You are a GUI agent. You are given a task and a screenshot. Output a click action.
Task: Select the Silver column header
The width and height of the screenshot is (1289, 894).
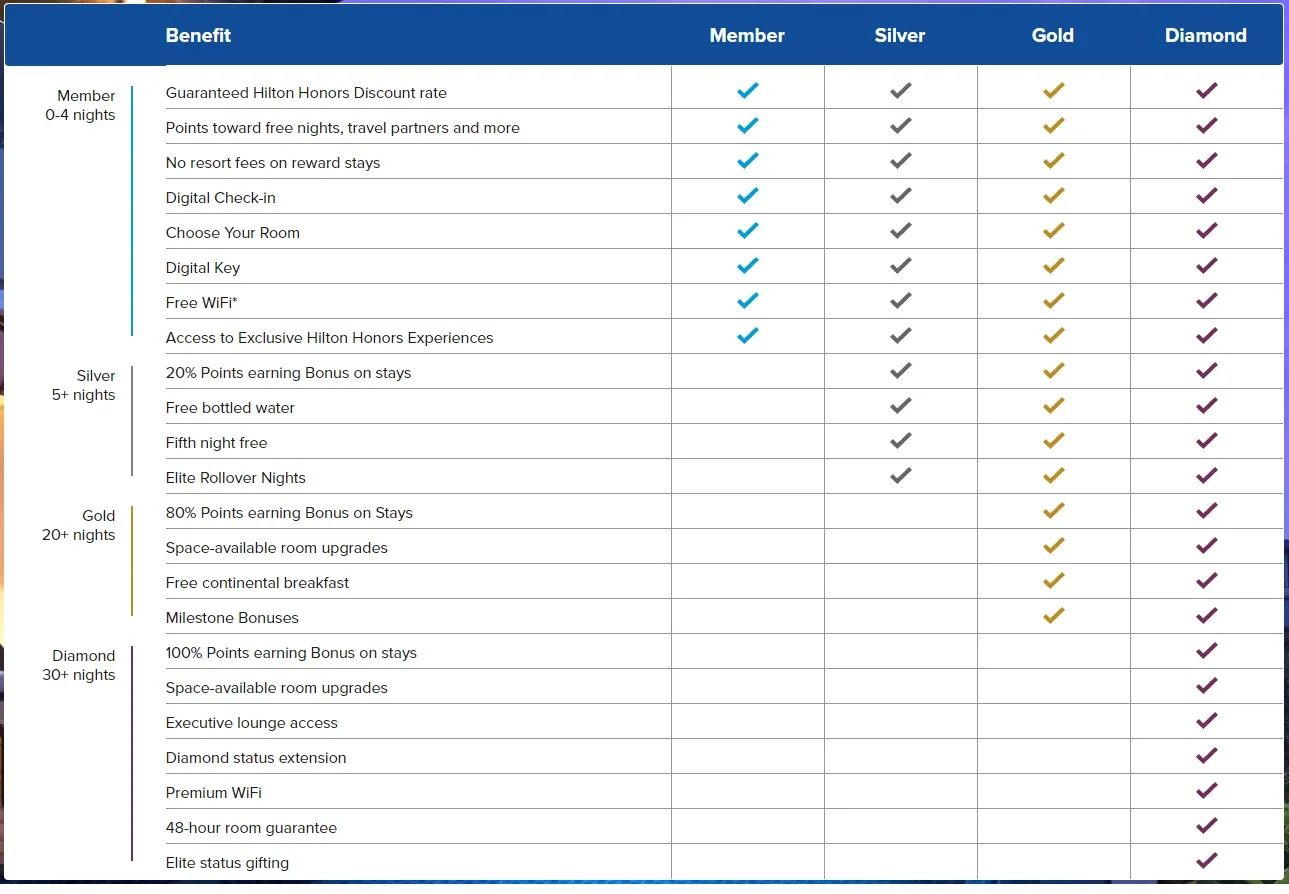(900, 36)
